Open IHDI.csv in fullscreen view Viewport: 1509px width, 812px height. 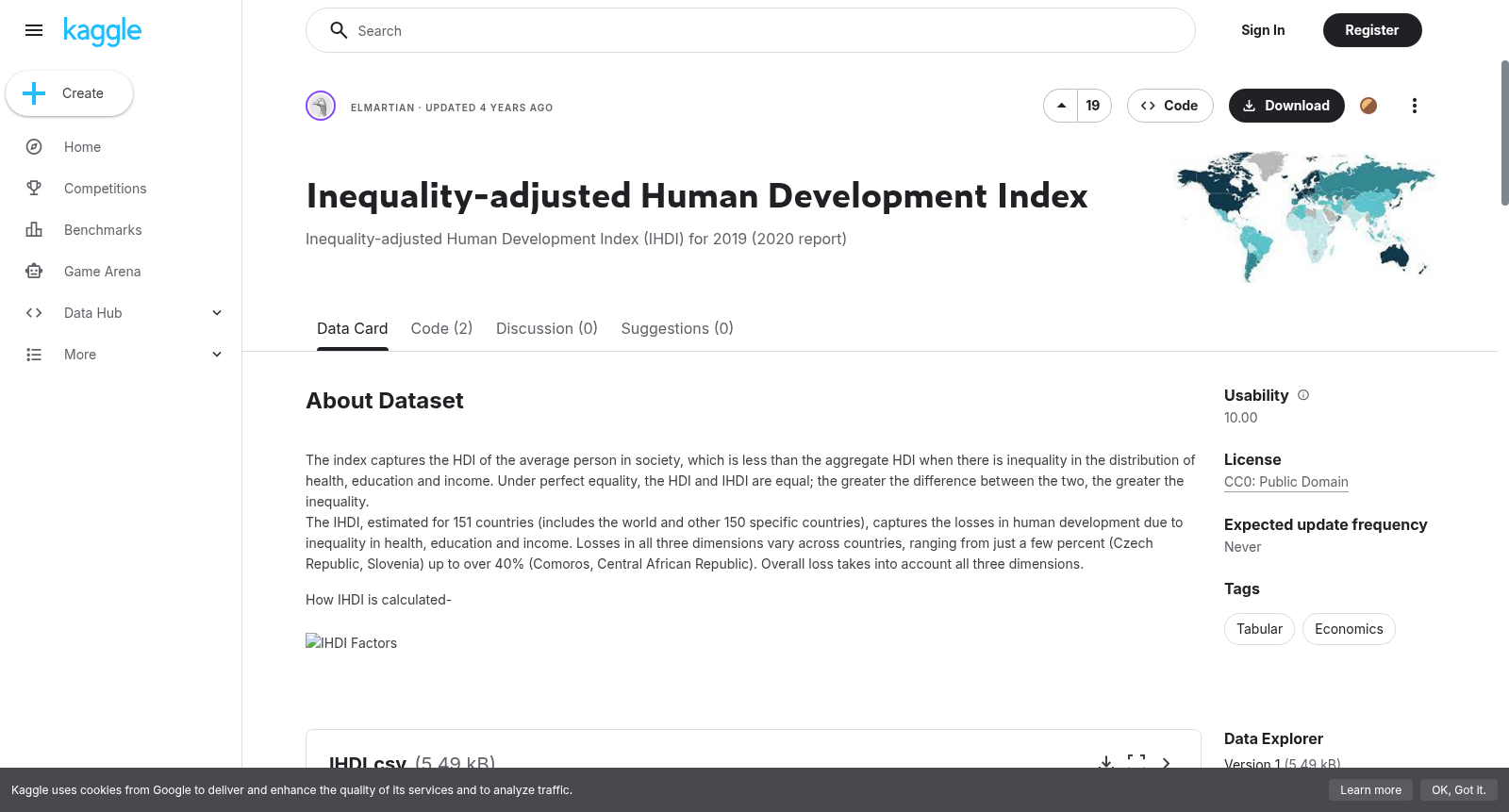1136,762
